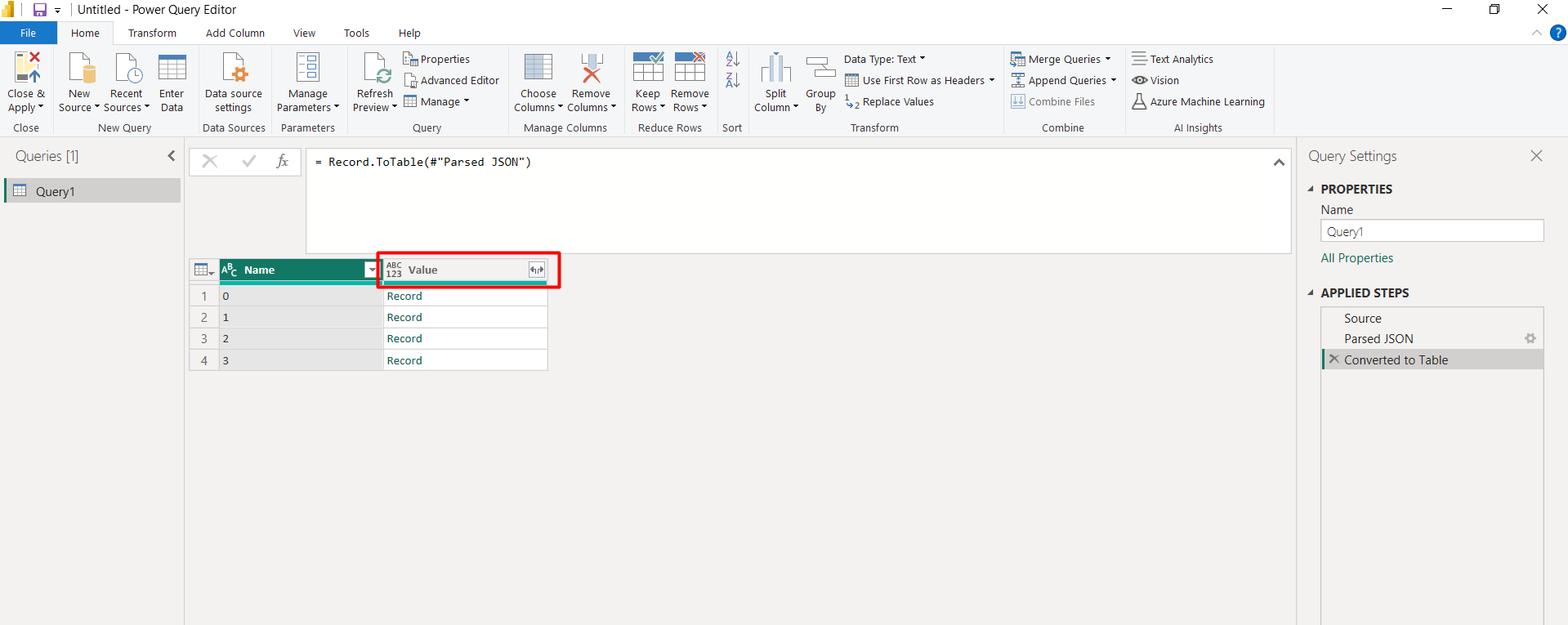The width and height of the screenshot is (1568, 625).
Task: Expand the Value column records icon
Action: [536, 270]
